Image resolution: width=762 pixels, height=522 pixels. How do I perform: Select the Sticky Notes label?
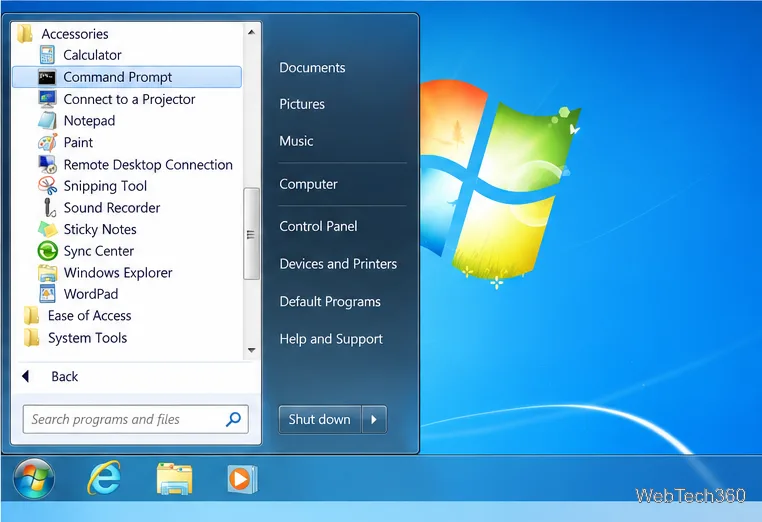pos(100,229)
